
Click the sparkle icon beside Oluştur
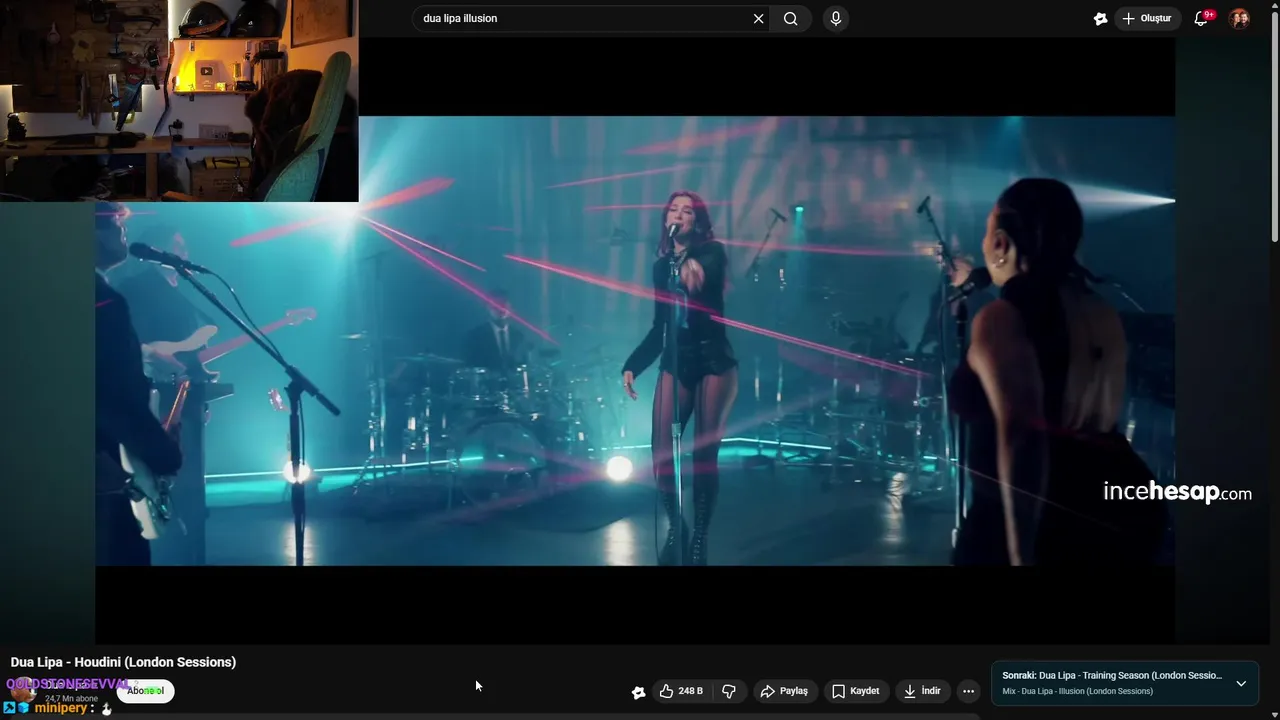pos(1100,18)
